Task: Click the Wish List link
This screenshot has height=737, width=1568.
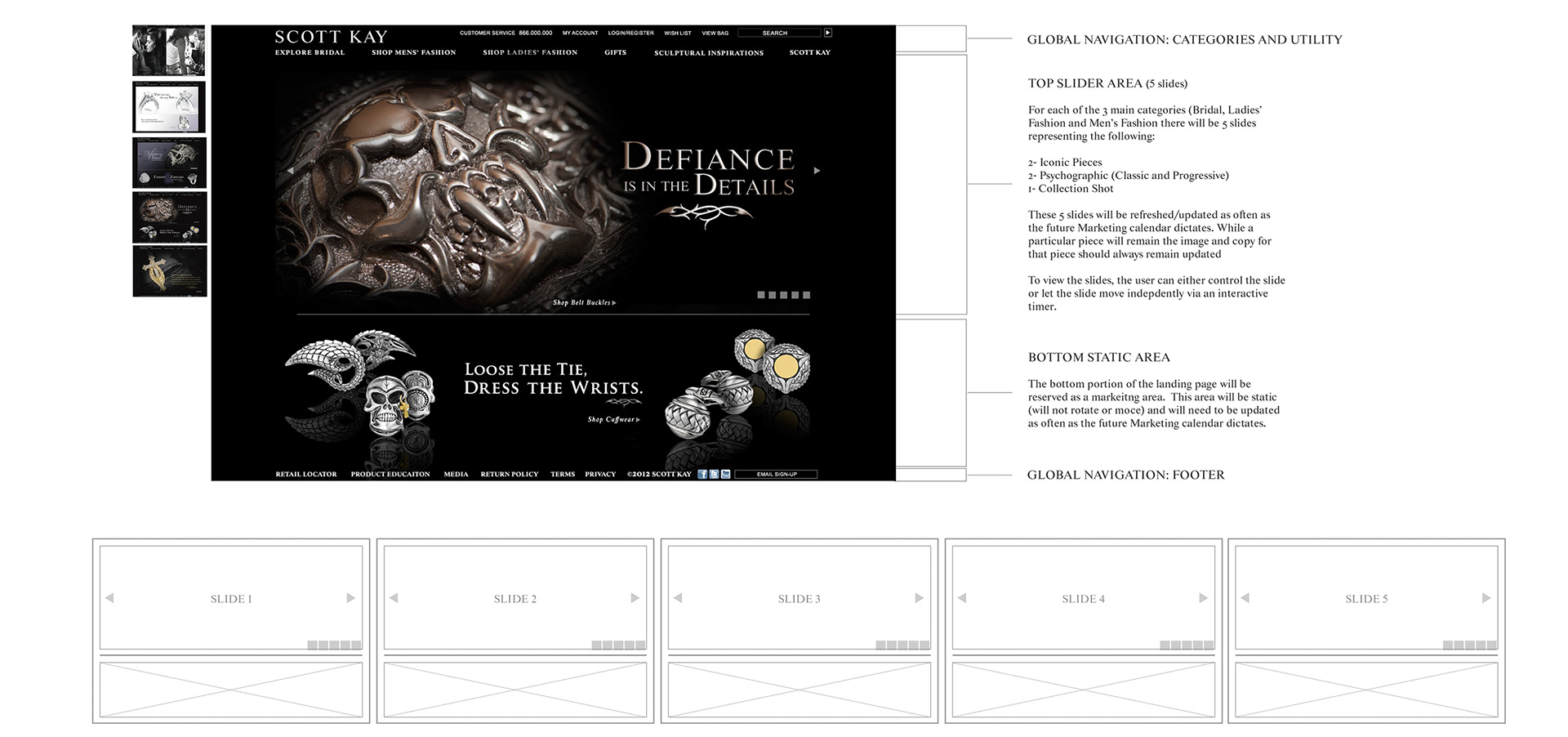Action: coord(678,33)
